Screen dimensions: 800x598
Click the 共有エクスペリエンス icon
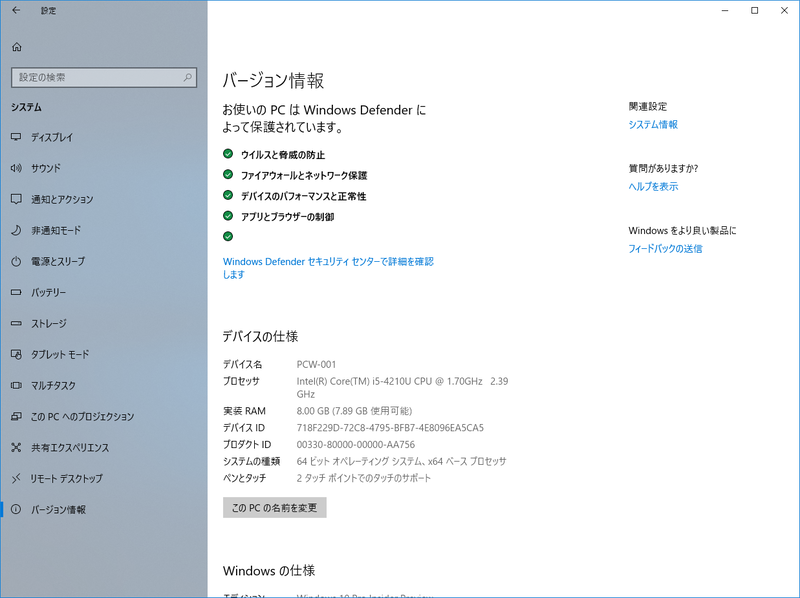pyautogui.click(x=16, y=447)
